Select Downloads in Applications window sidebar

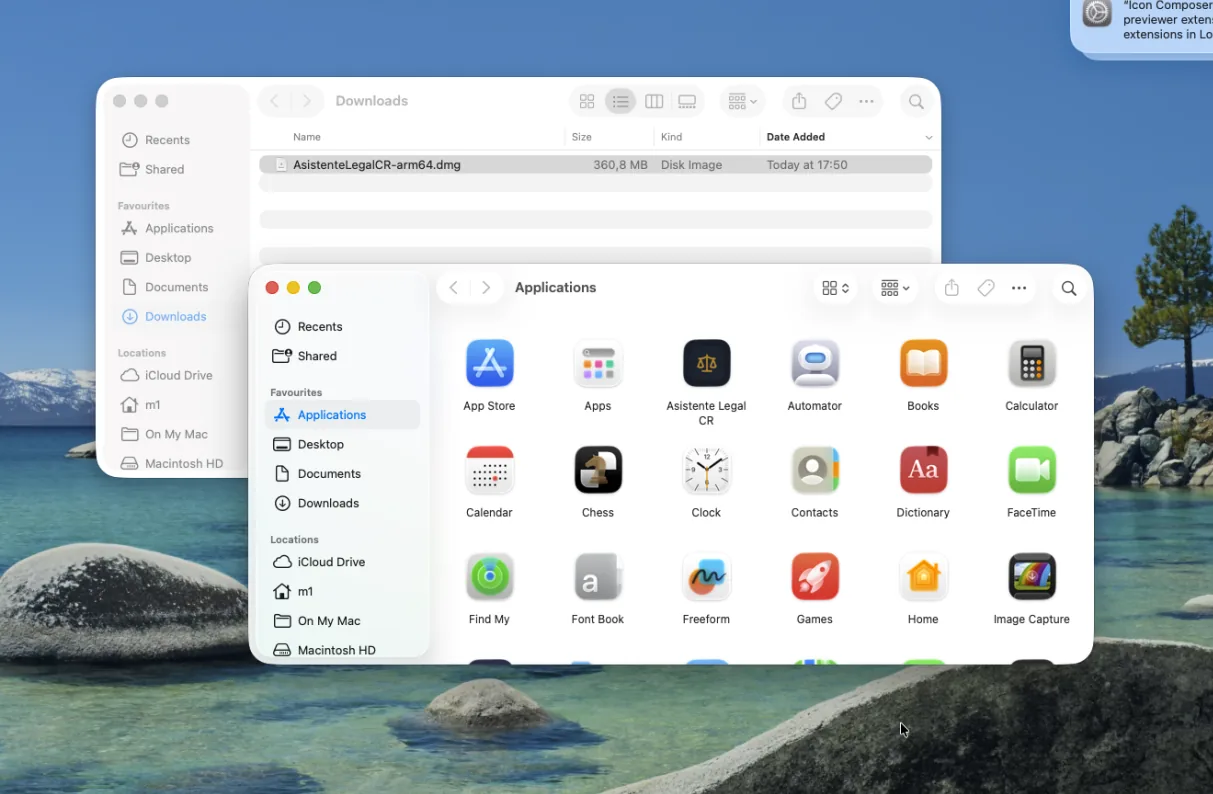[342, 503]
